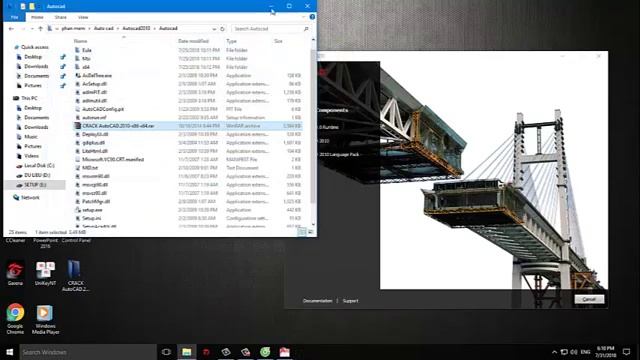This screenshot has width=640, height=360.
Task: Click the Search Windows taskbar box
Action: point(88,352)
